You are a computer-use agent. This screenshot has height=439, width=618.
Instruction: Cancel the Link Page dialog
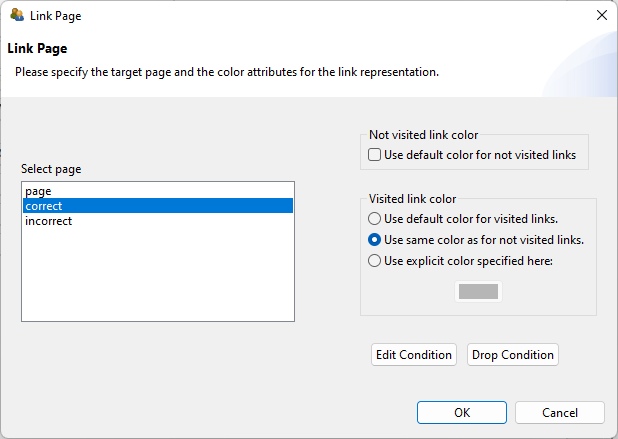[x=560, y=413]
